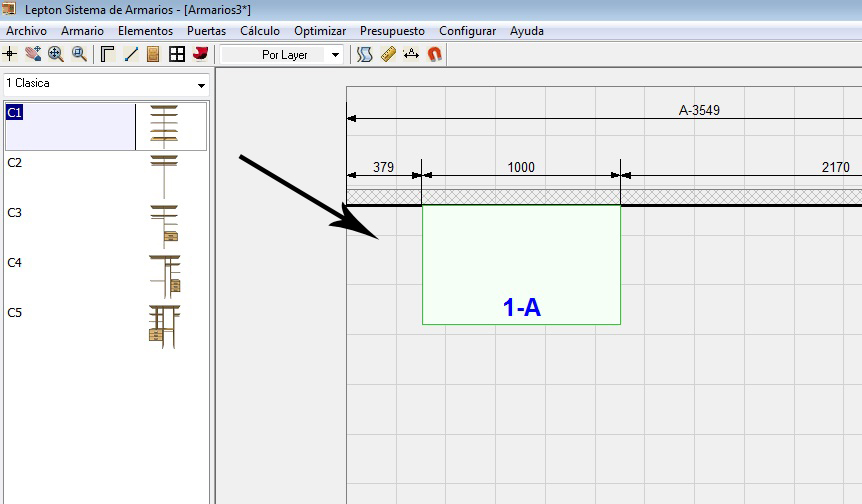Click the zoom window magnifier icon
The width and height of the screenshot is (862, 504).
[79, 54]
